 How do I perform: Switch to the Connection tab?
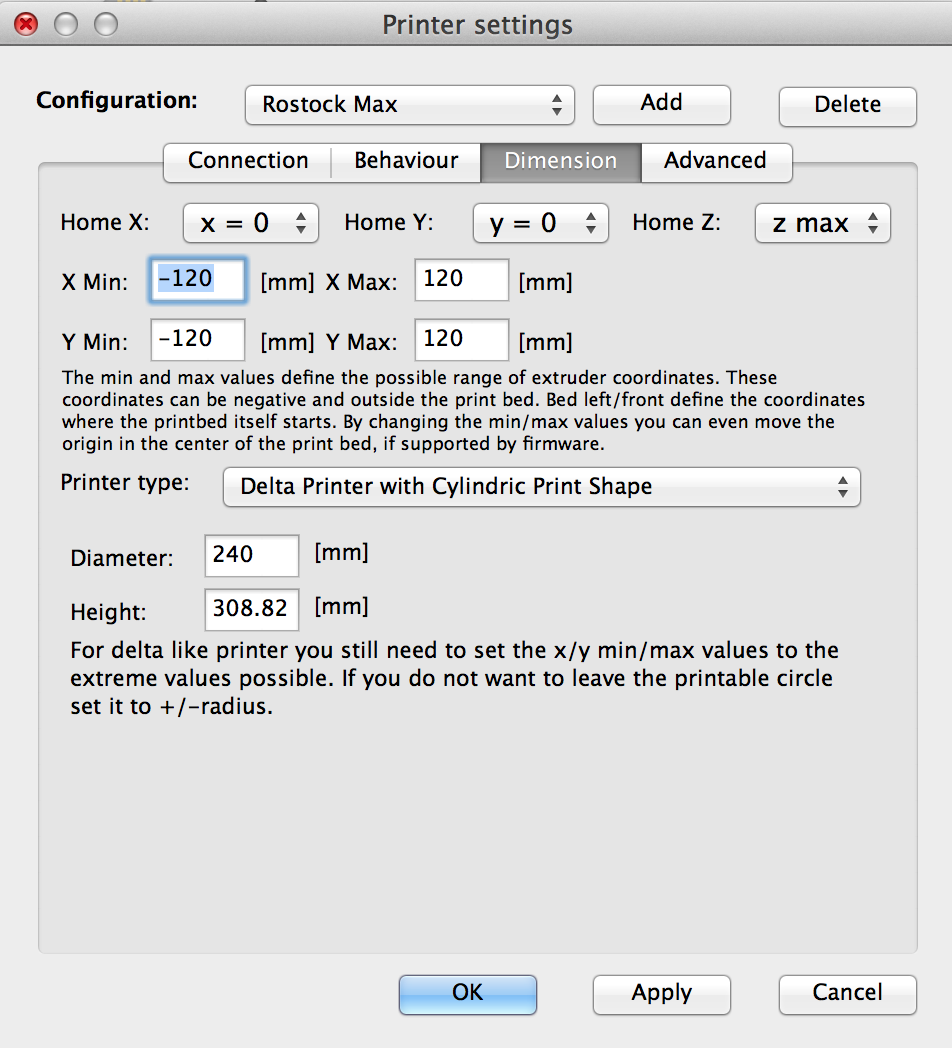coord(247,162)
